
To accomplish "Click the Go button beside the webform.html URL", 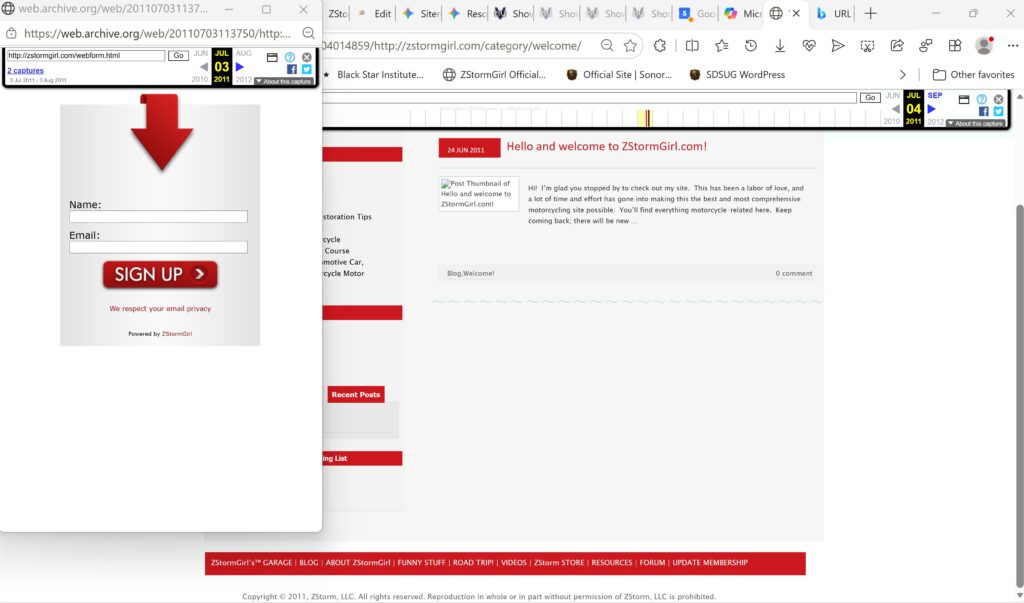I will click(x=178, y=56).
